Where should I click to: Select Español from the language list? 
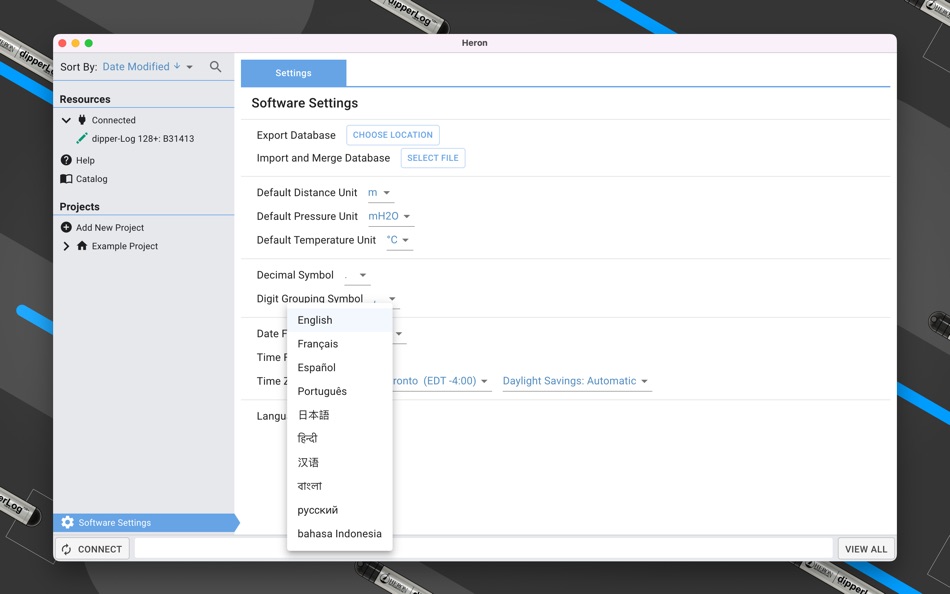(339, 367)
